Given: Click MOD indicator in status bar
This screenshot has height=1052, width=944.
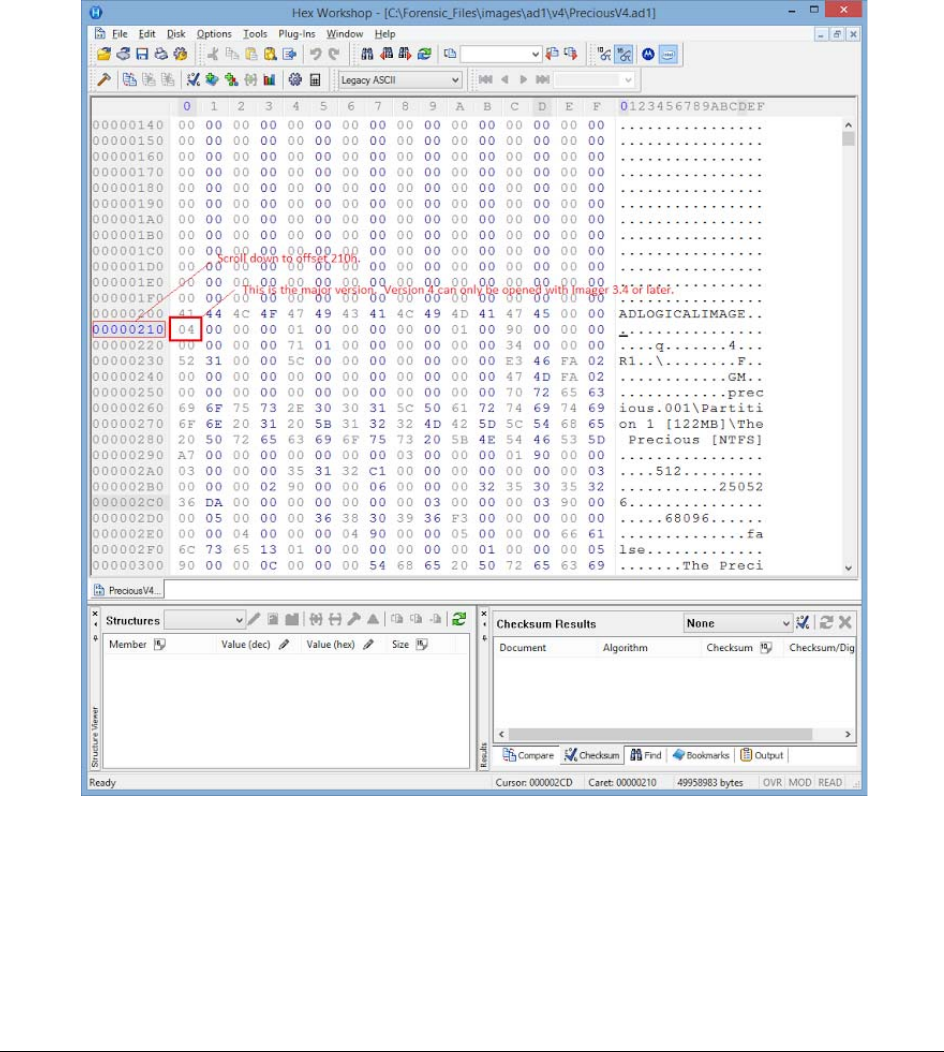Looking at the screenshot, I should (x=800, y=782).
